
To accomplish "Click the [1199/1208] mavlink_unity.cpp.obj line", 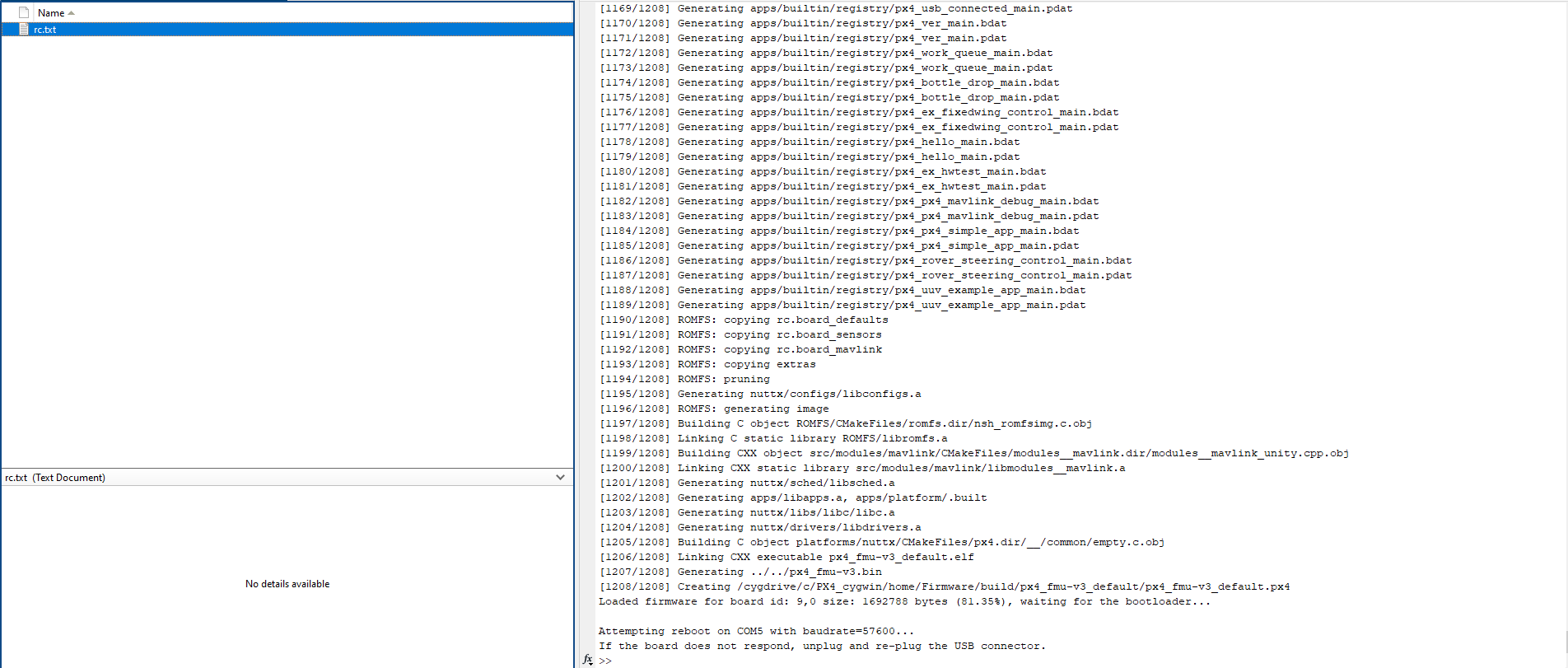I will pos(974,453).
